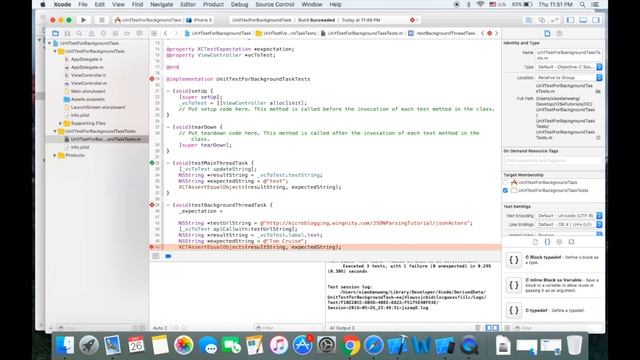The image size is (640, 360).
Task: Toggle the console pane view
Action: point(496,328)
